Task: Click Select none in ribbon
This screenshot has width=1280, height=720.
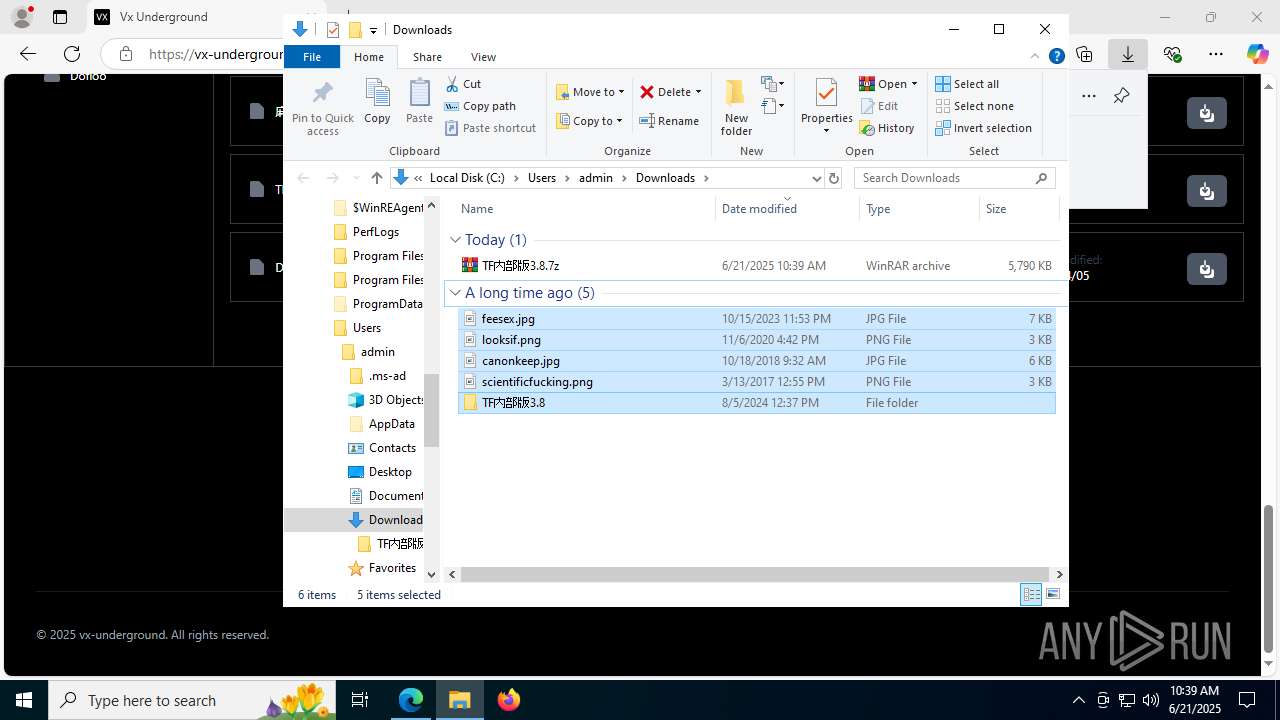Action: (x=975, y=106)
